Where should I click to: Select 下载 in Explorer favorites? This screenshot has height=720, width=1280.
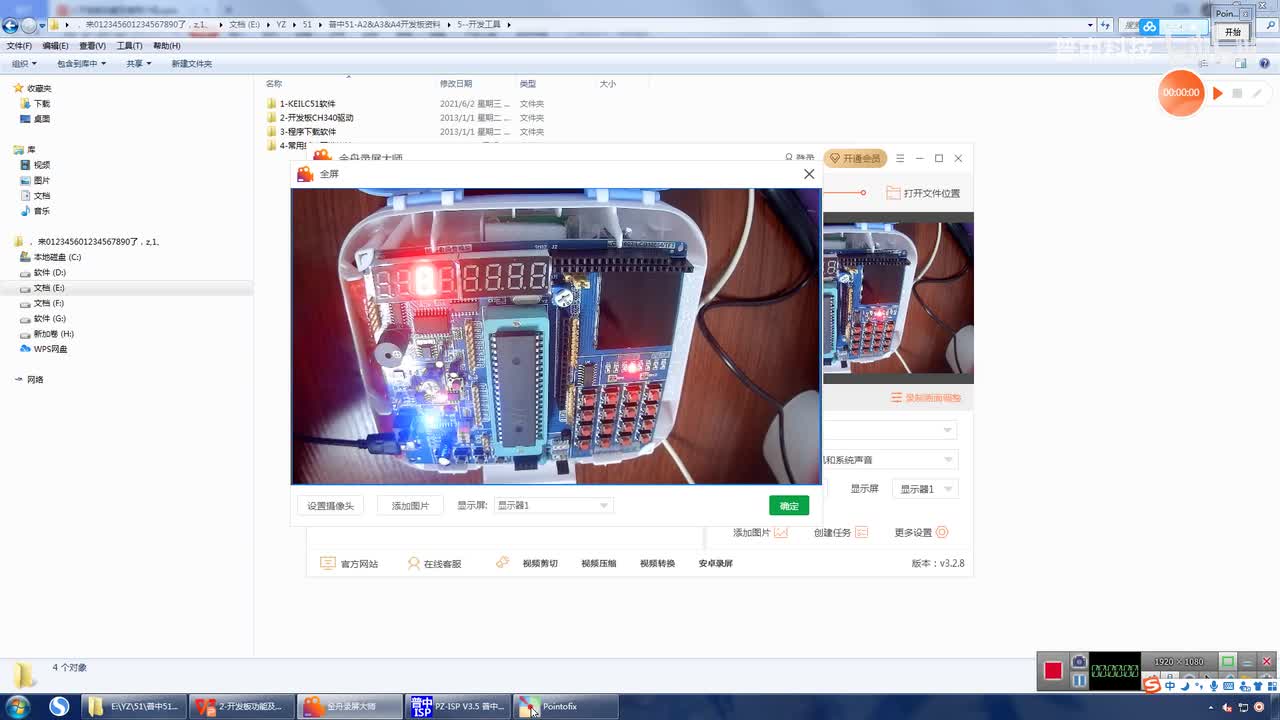[x=41, y=104]
